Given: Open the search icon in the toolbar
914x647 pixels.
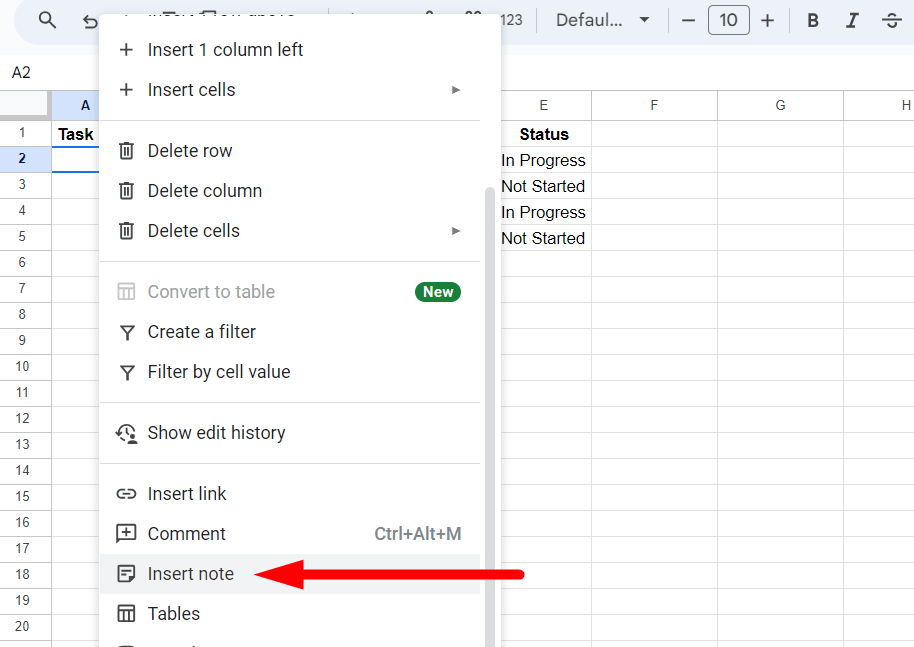Looking at the screenshot, I should (x=47, y=20).
